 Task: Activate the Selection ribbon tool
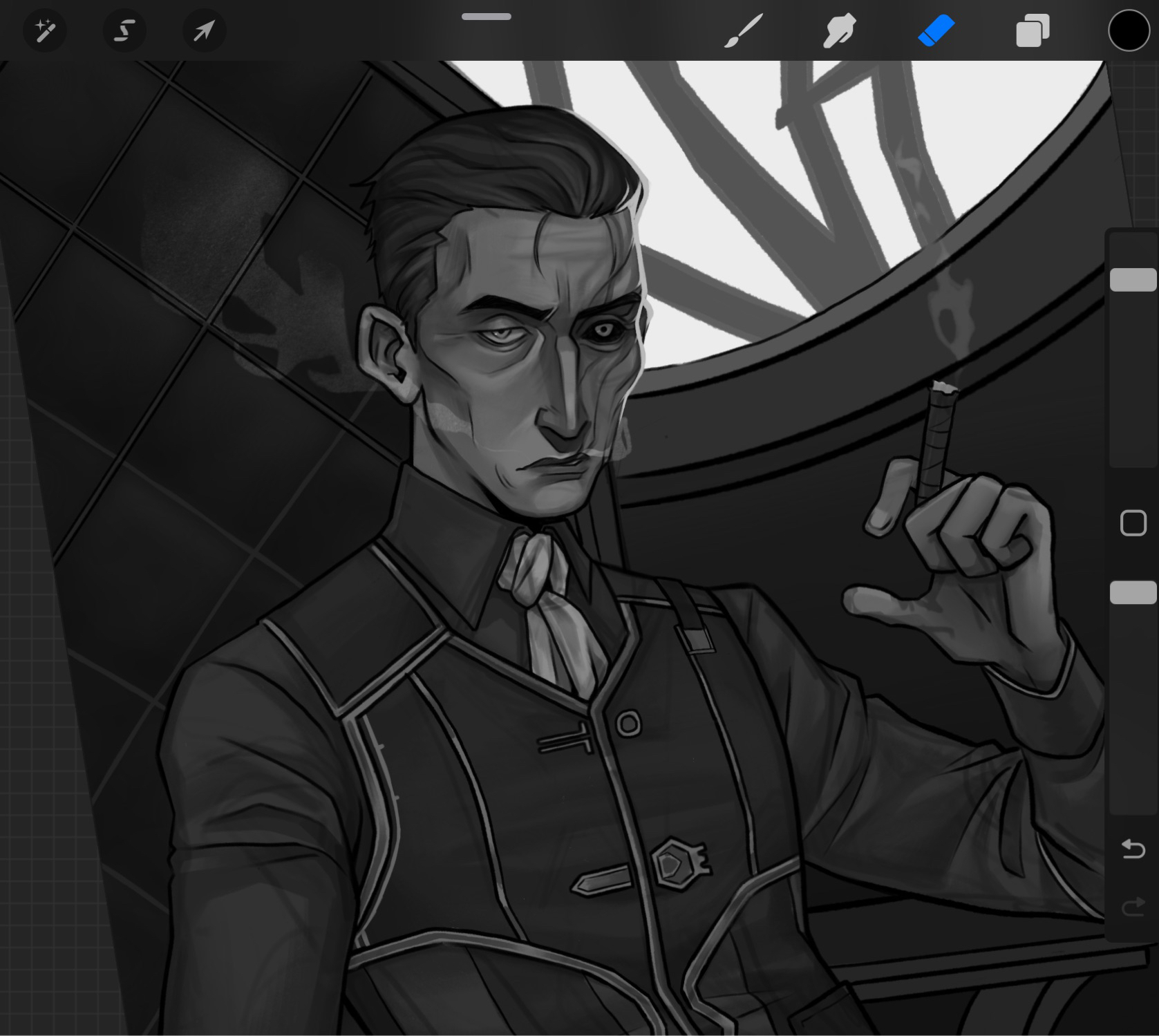(x=124, y=31)
